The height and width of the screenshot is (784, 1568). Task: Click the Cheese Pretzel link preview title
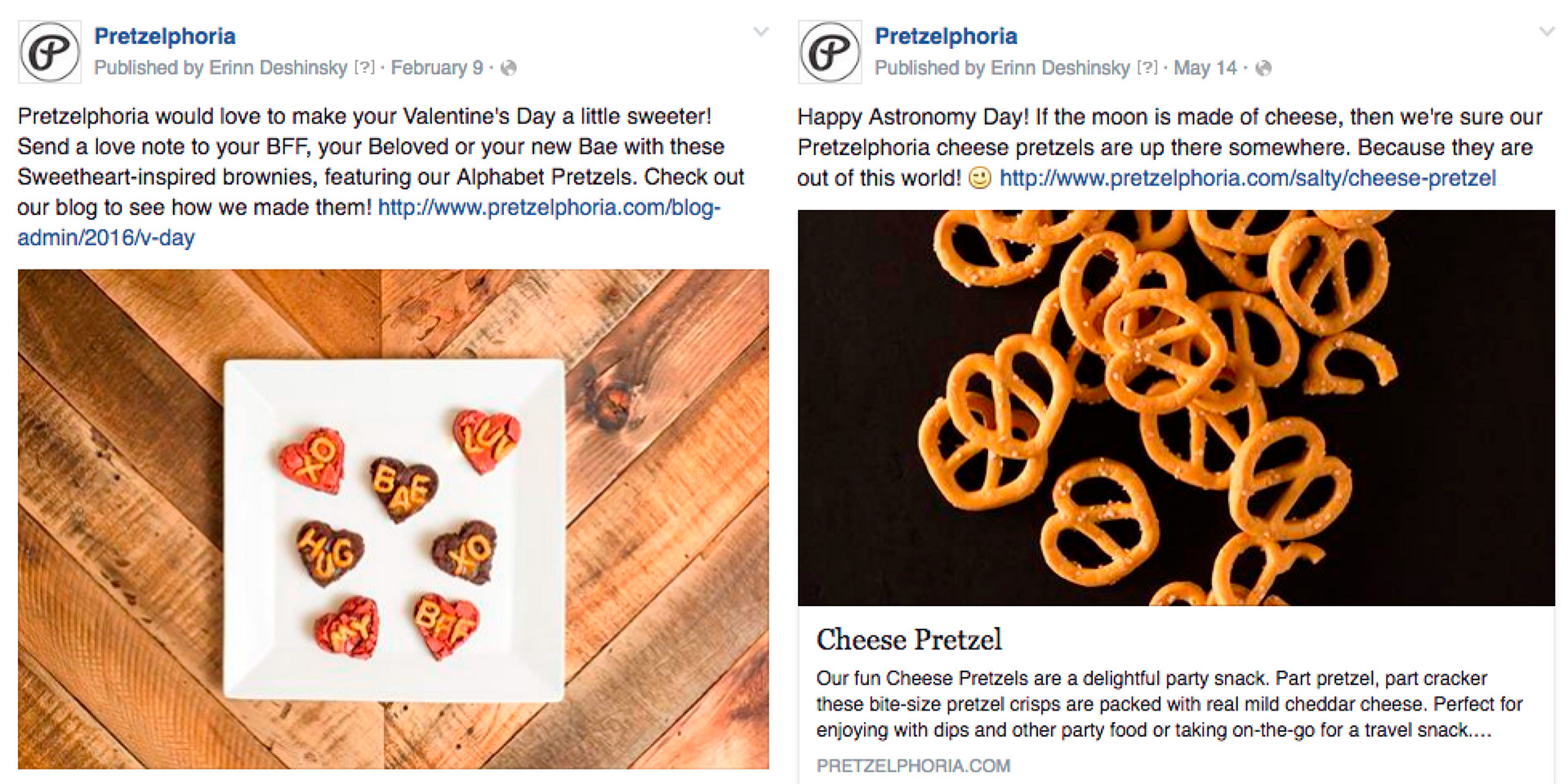[908, 639]
